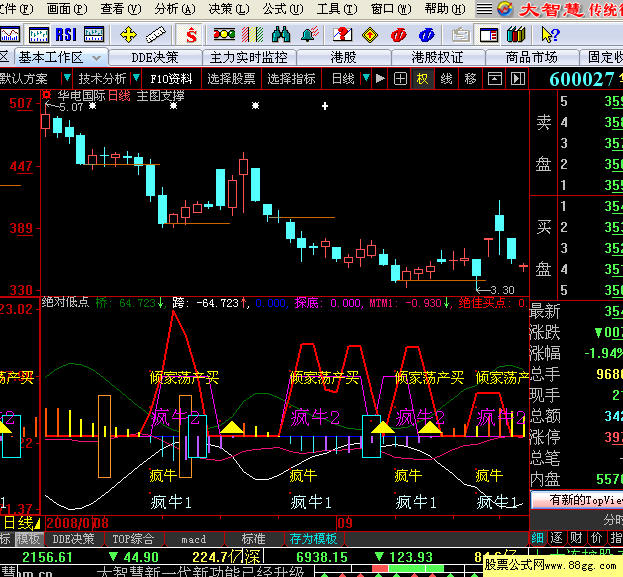Switch side panel to 逐 view
Viewport: 623px width, 577px height.
pos(556,538)
